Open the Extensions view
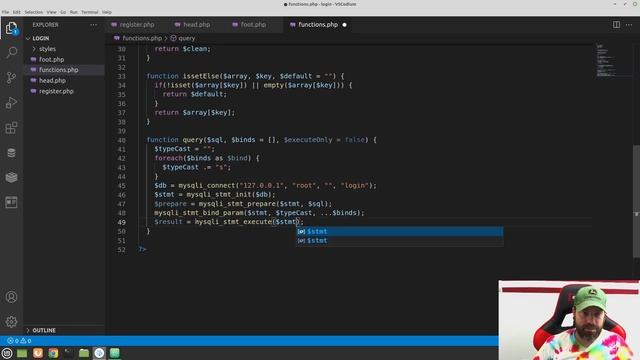640x360 pixels. point(11,128)
